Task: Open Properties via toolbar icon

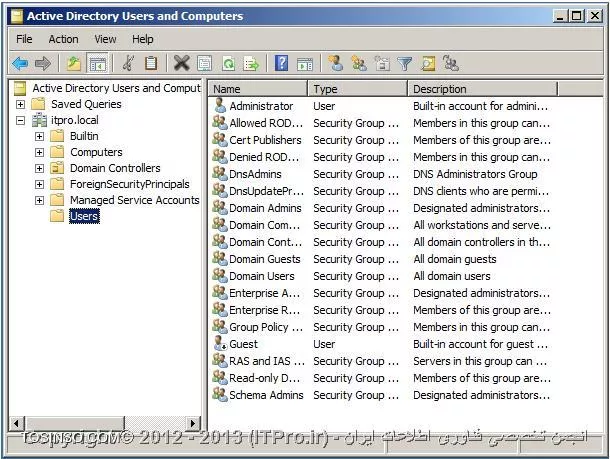Action: pos(205,63)
